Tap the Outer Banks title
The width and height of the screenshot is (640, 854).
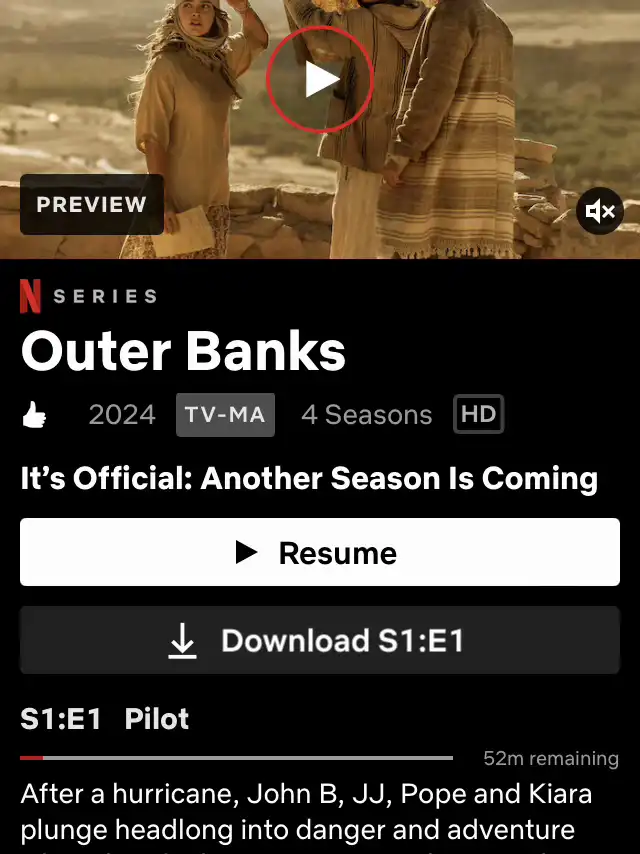(183, 351)
